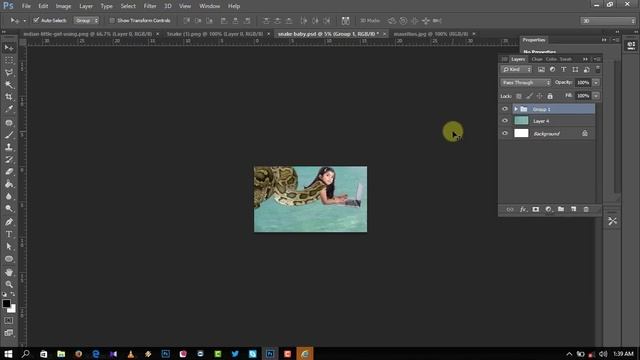Viewport: 640px width, 360px height.
Task: Create new adjustment layer icon
Action: 549,209
